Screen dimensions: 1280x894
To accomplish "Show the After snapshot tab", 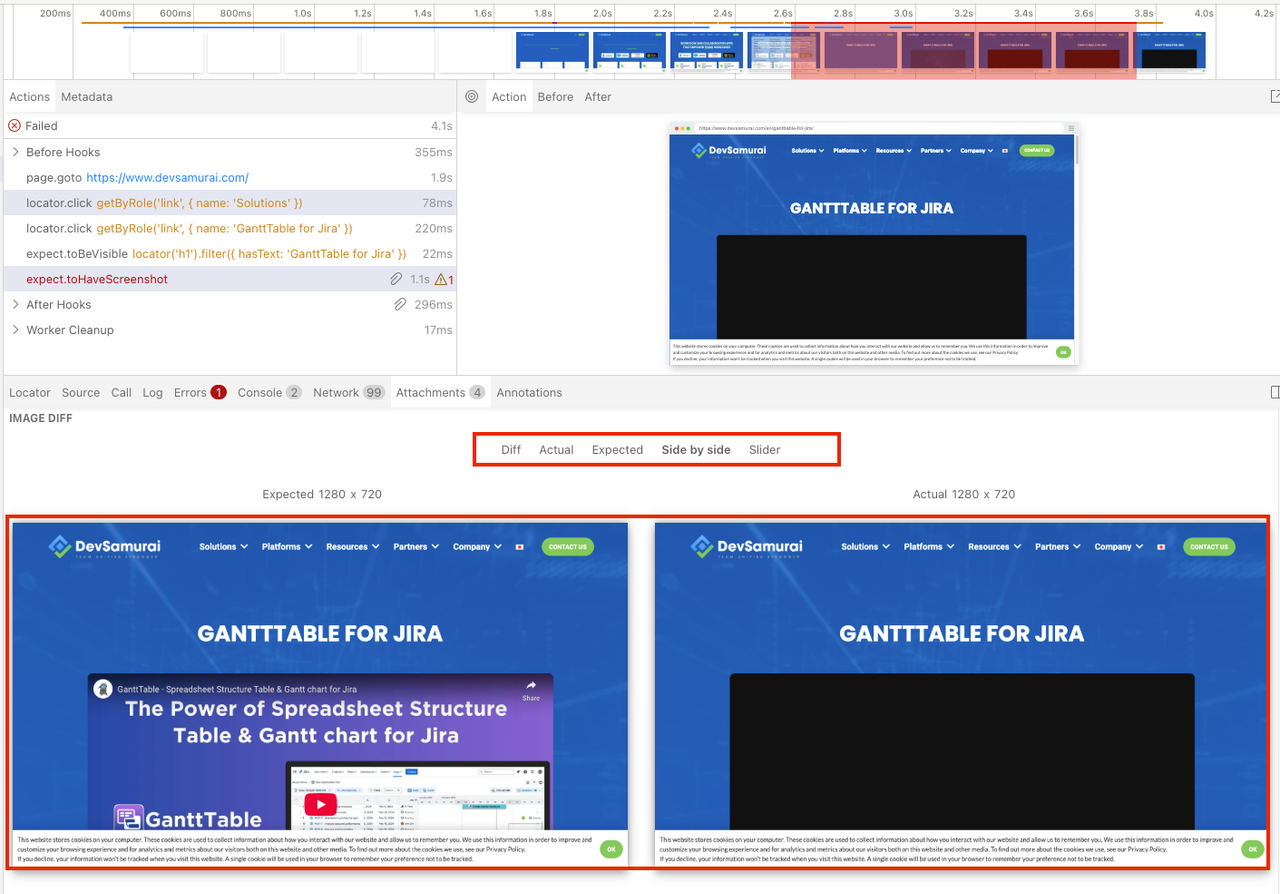I will 598,97.
